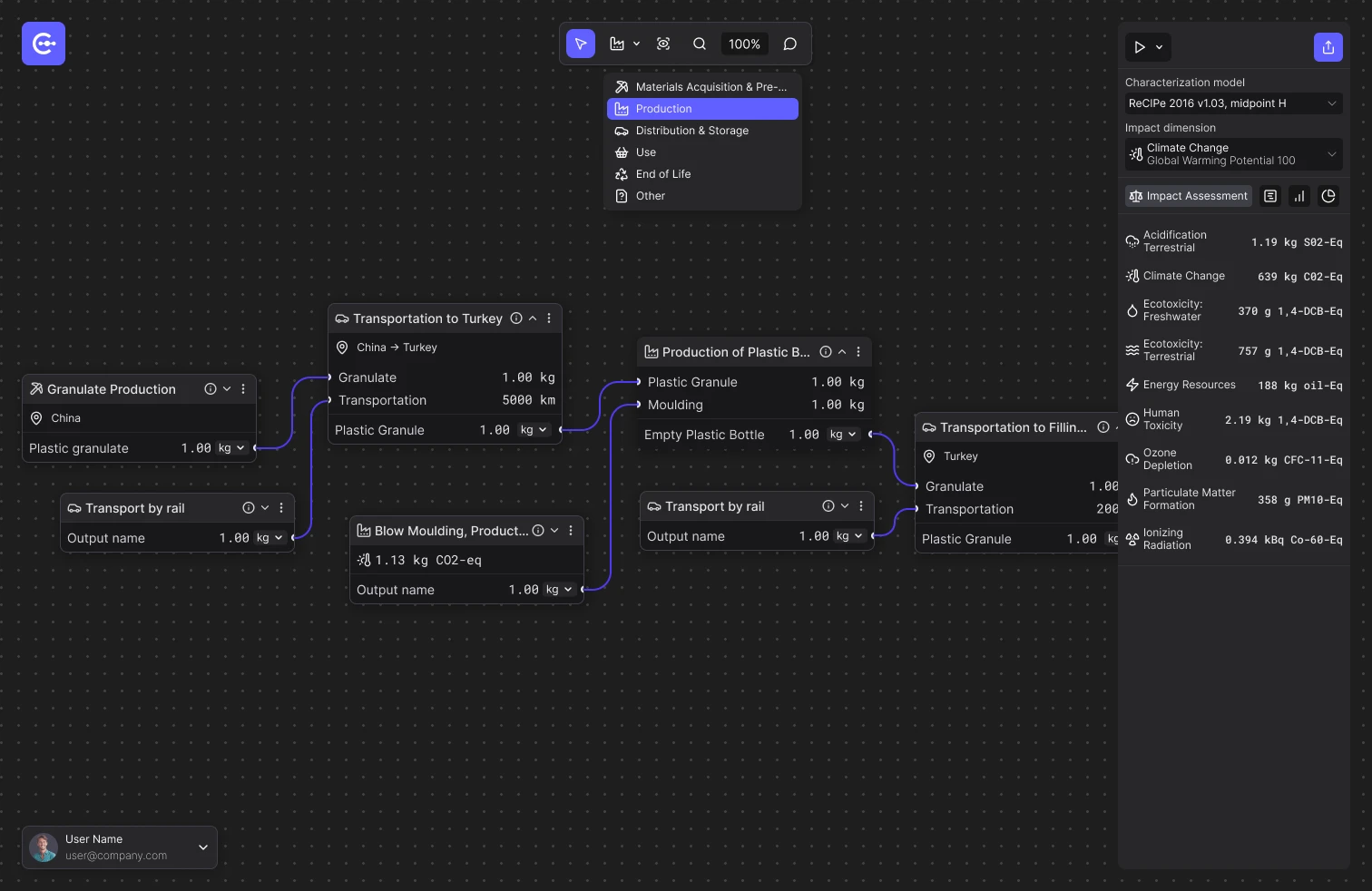The height and width of the screenshot is (891, 1372).
Task: Click the Turkey location row
Action: click(1017, 456)
